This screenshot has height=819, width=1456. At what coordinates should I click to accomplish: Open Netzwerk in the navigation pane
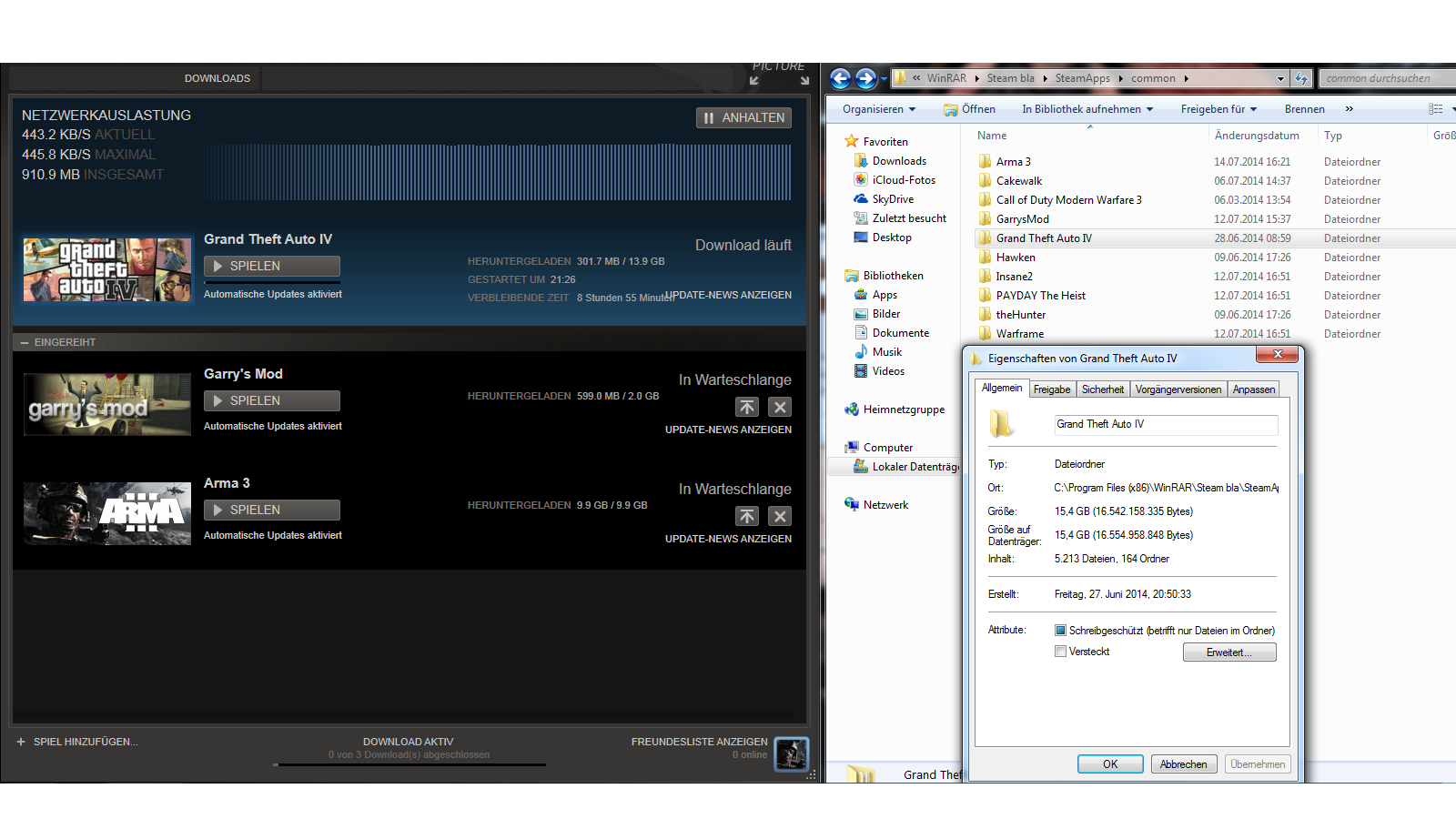pos(885,505)
